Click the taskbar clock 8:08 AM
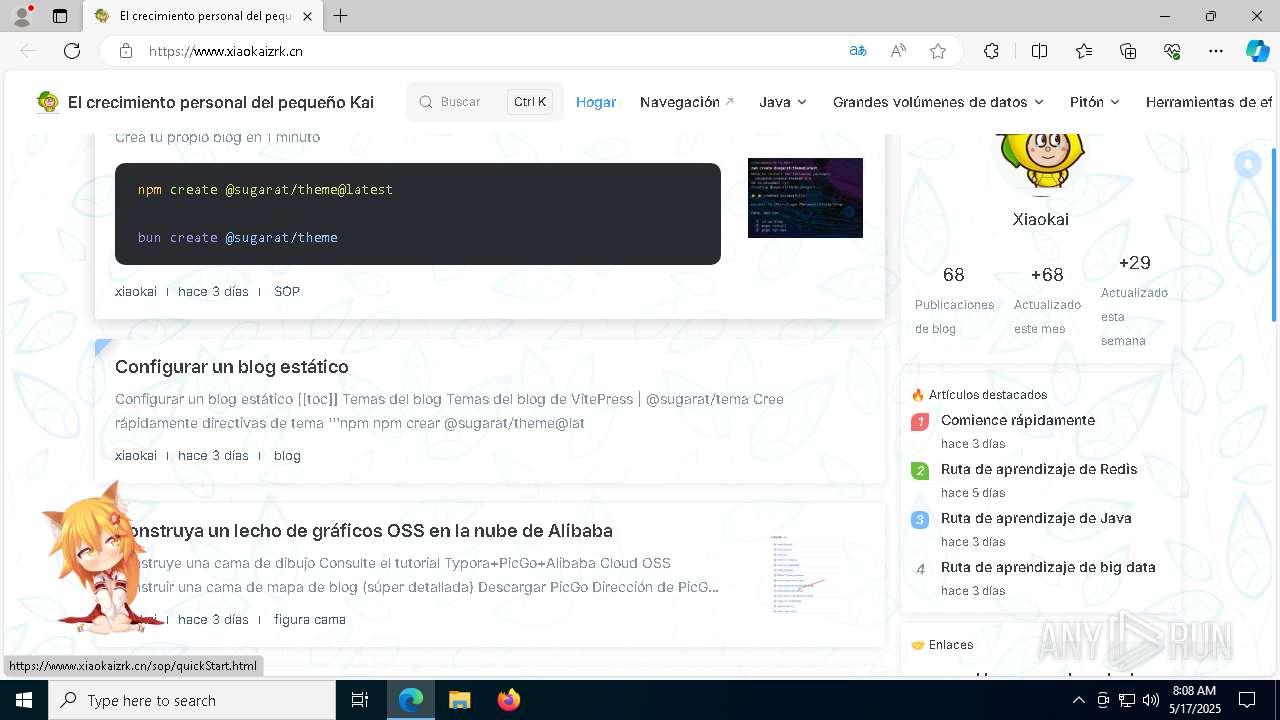 (1194, 700)
